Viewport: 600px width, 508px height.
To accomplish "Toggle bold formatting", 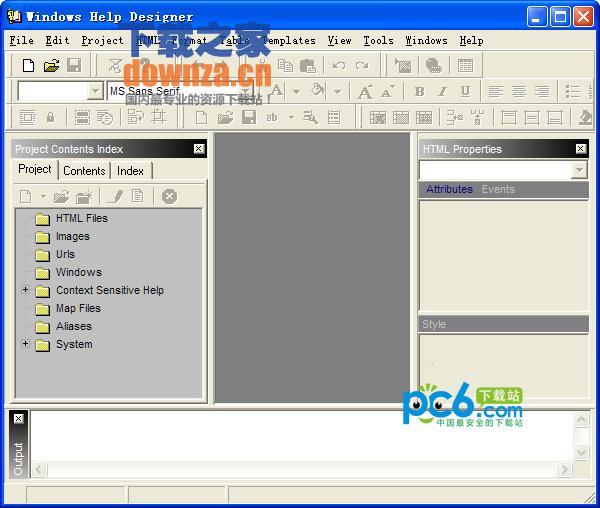I will coord(419,91).
